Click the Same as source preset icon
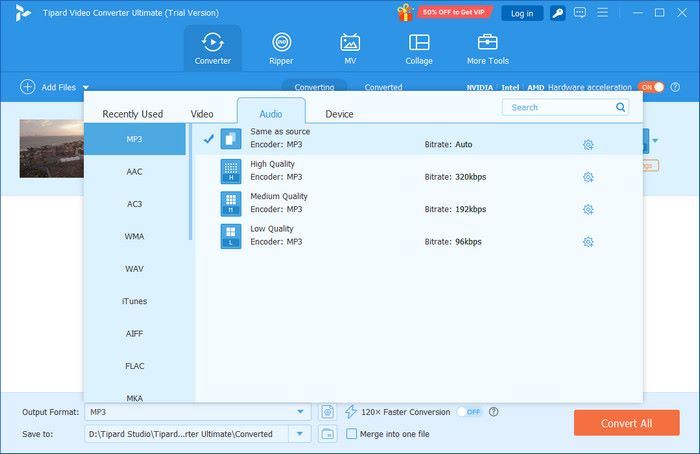The width and height of the screenshot is (700, 454). coord(231,138)
